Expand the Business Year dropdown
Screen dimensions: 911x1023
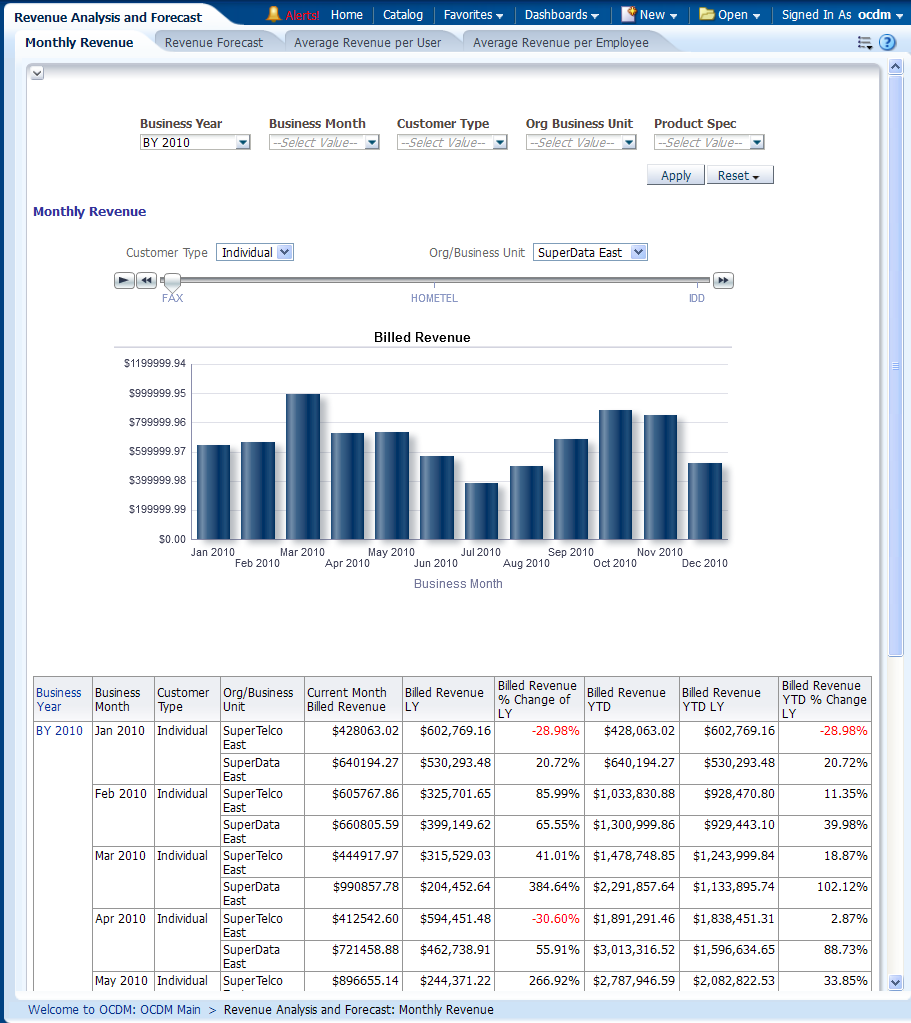243,143
